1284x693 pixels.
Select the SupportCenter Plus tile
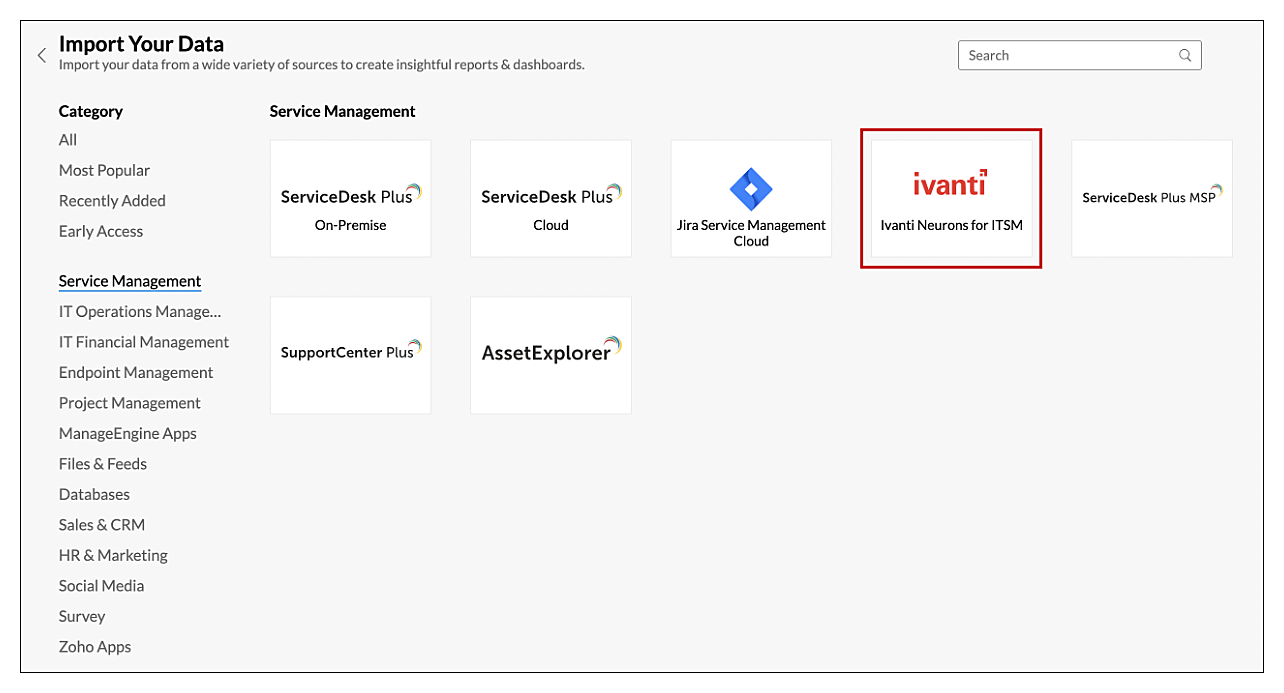pos(350,355)
